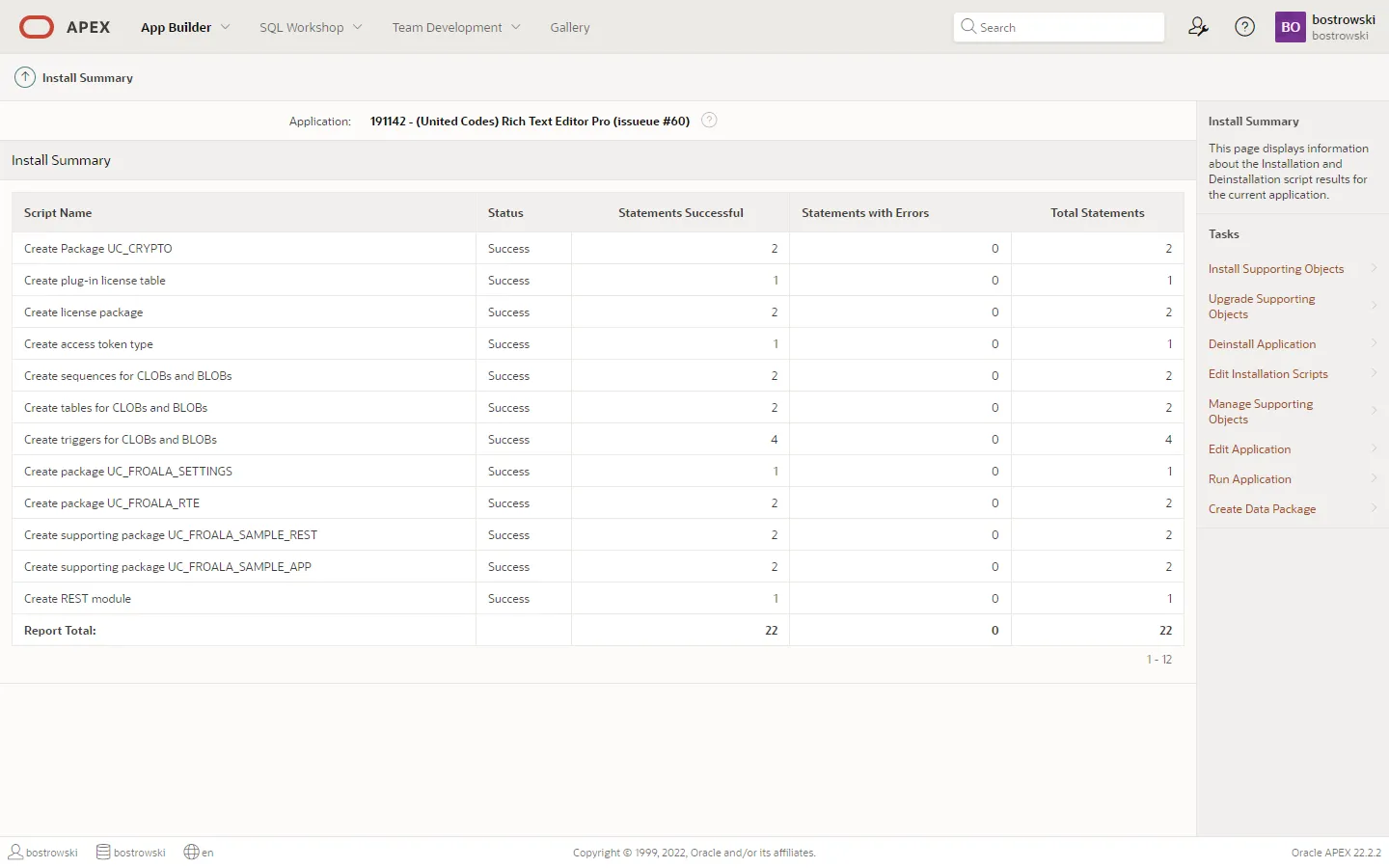
Task: Open the App Builder menu
Action: tap(176, 27)
